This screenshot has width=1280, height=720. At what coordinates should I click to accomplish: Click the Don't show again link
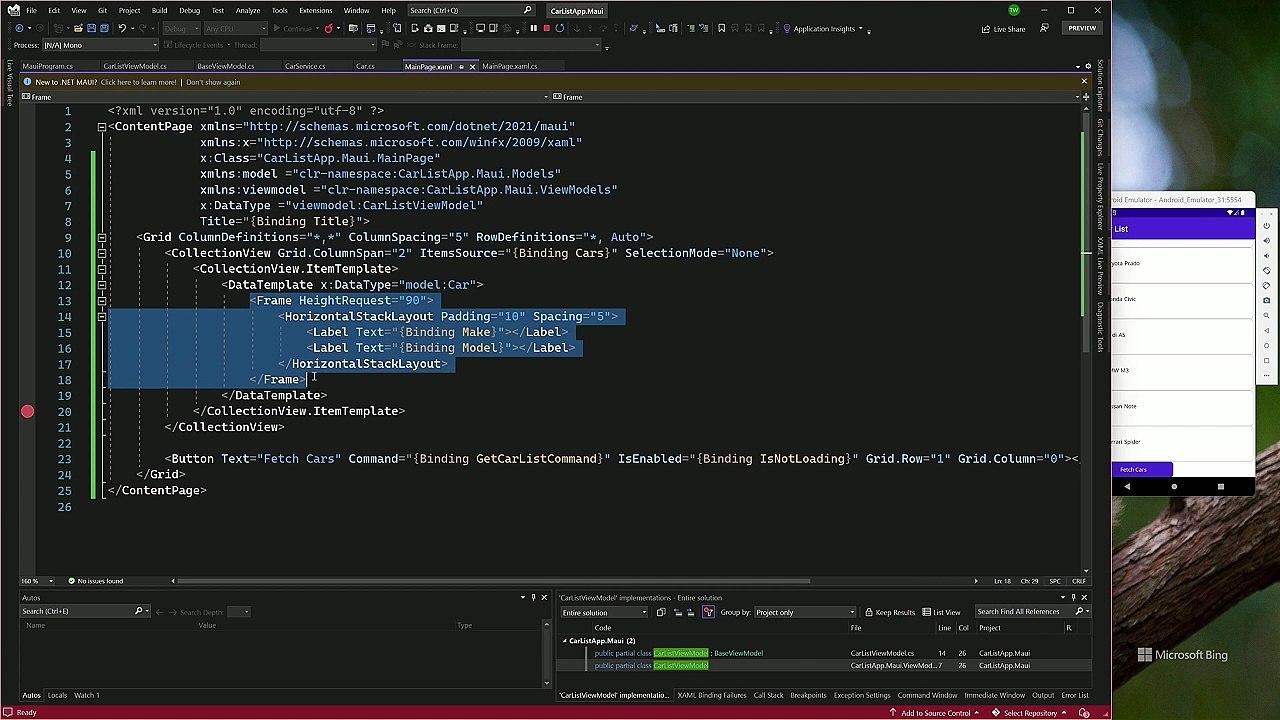pos(213,82)
